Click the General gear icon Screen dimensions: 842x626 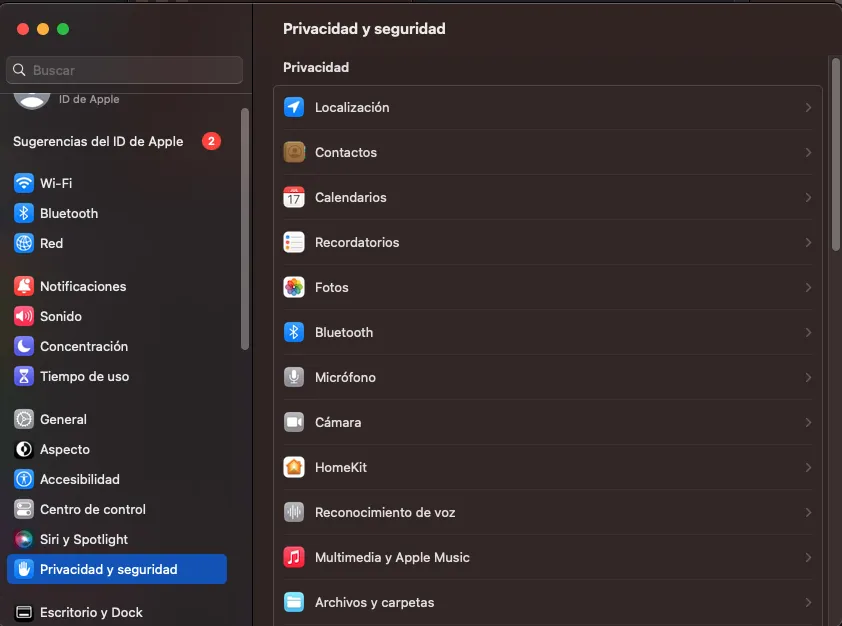point(24,419)
